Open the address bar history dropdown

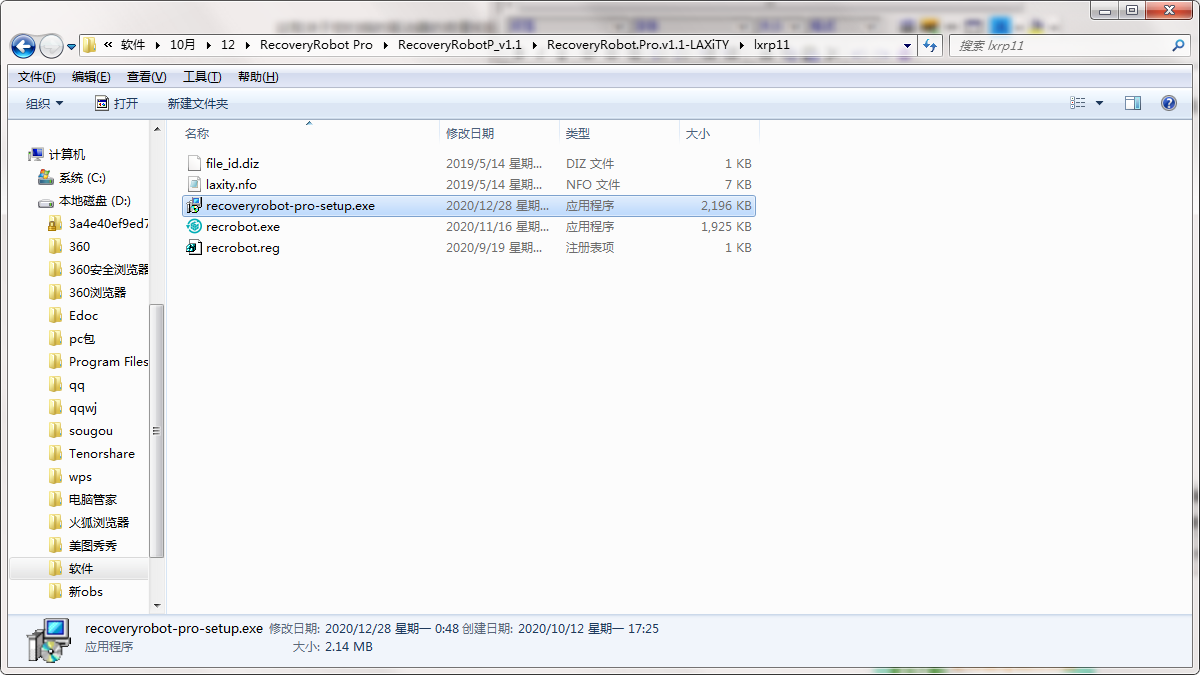tap(907, 45)
